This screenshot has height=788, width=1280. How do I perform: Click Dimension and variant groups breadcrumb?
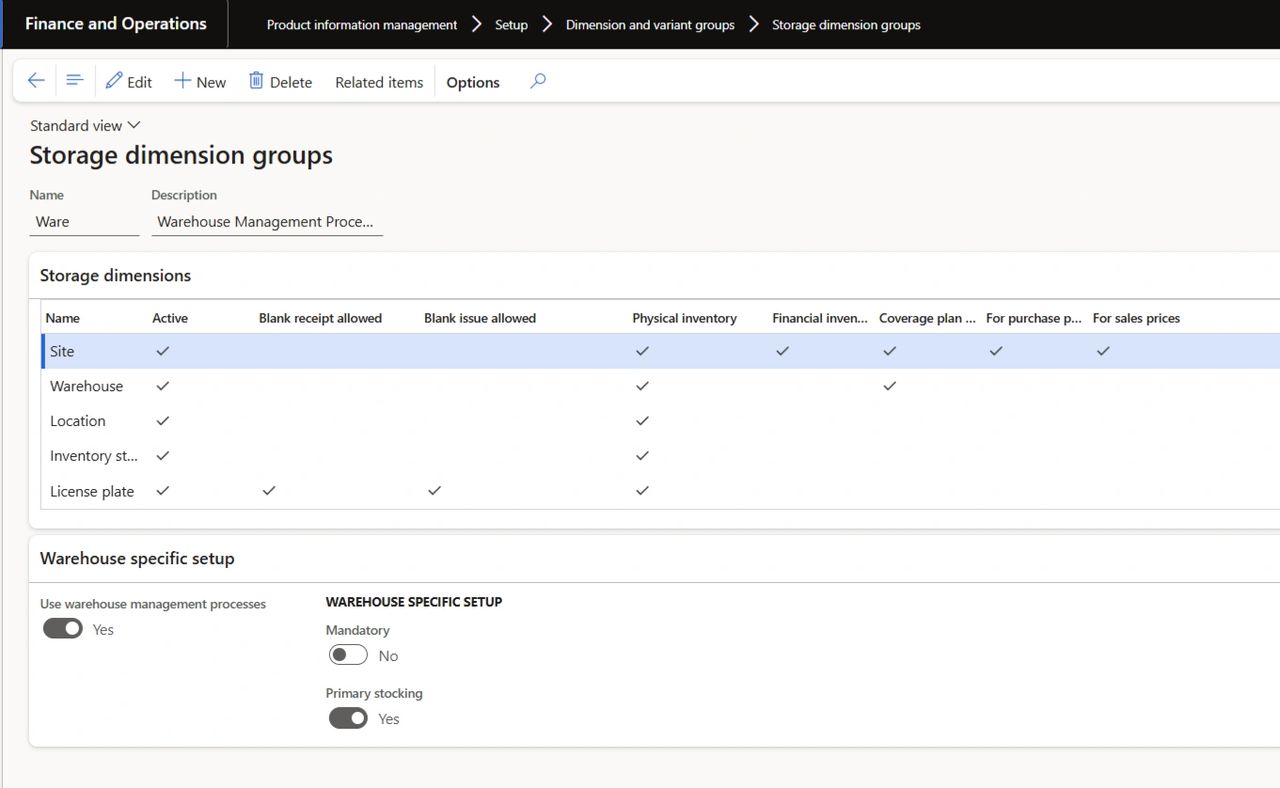tap(650, 24)
